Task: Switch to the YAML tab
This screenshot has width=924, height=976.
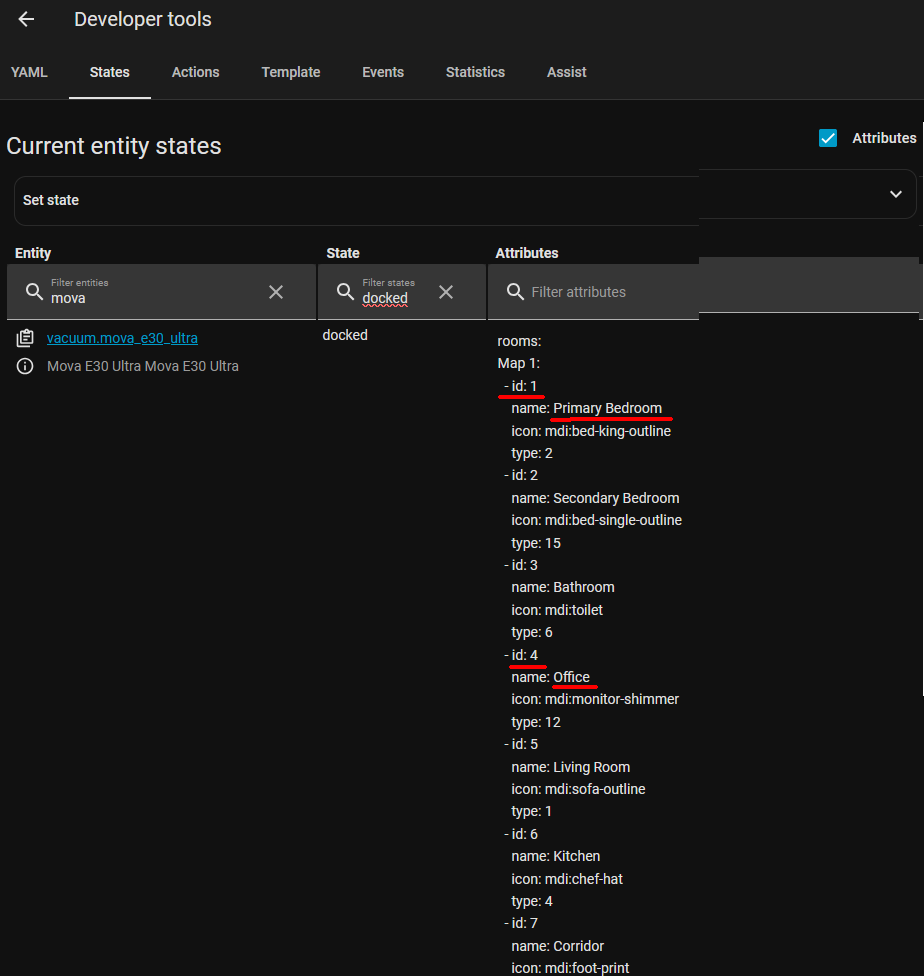Action: 29,72
